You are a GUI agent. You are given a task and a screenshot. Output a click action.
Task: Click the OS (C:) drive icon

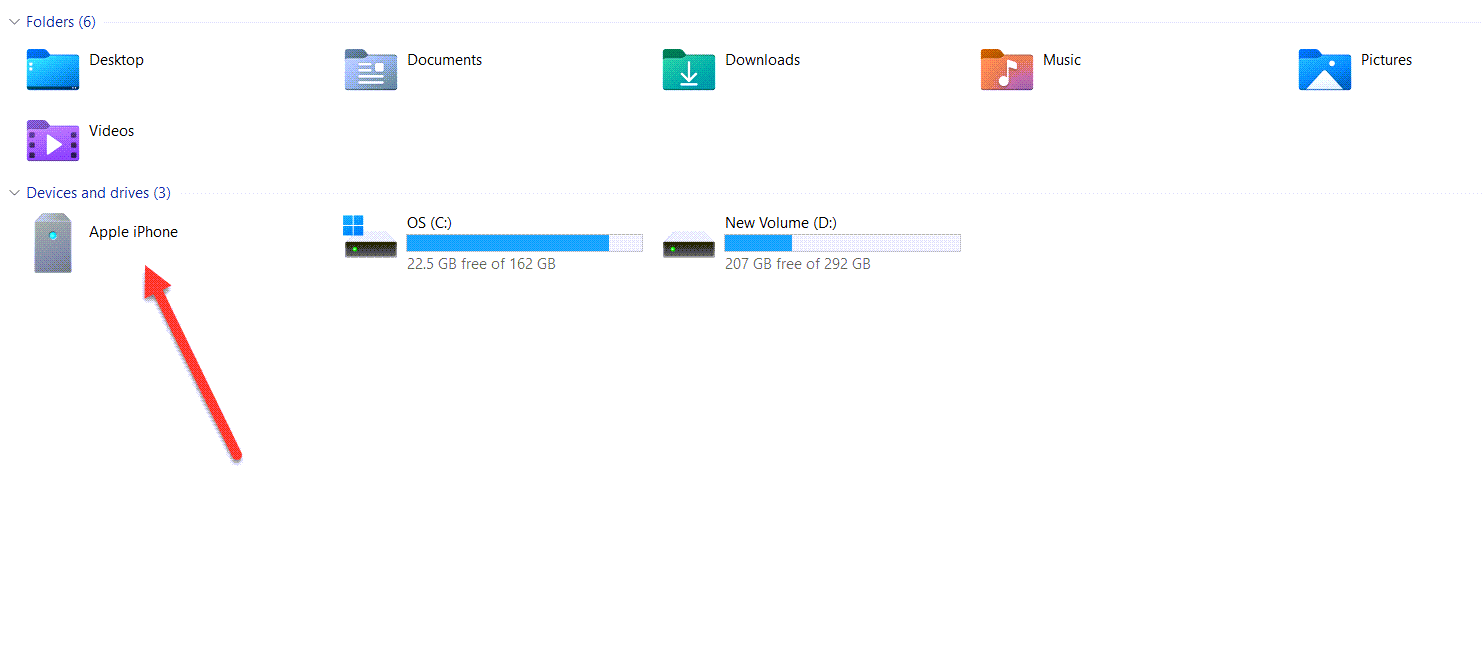(x=370, y=240)
